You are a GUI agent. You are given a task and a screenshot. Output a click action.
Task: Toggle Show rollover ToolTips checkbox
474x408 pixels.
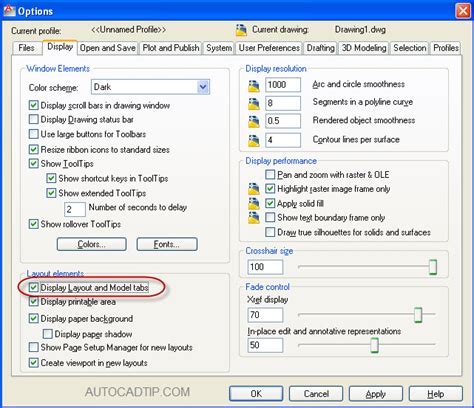(x=33, y=224)
